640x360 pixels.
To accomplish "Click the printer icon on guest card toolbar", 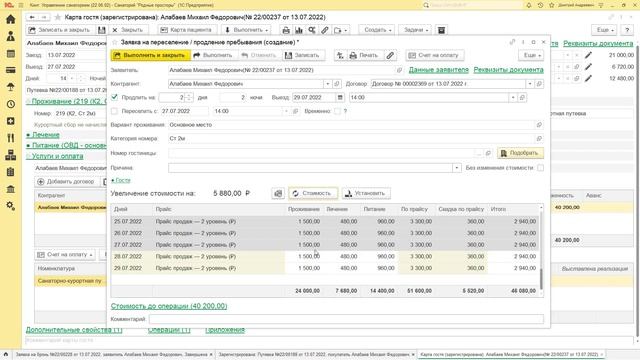I will (x=286, y=30).
